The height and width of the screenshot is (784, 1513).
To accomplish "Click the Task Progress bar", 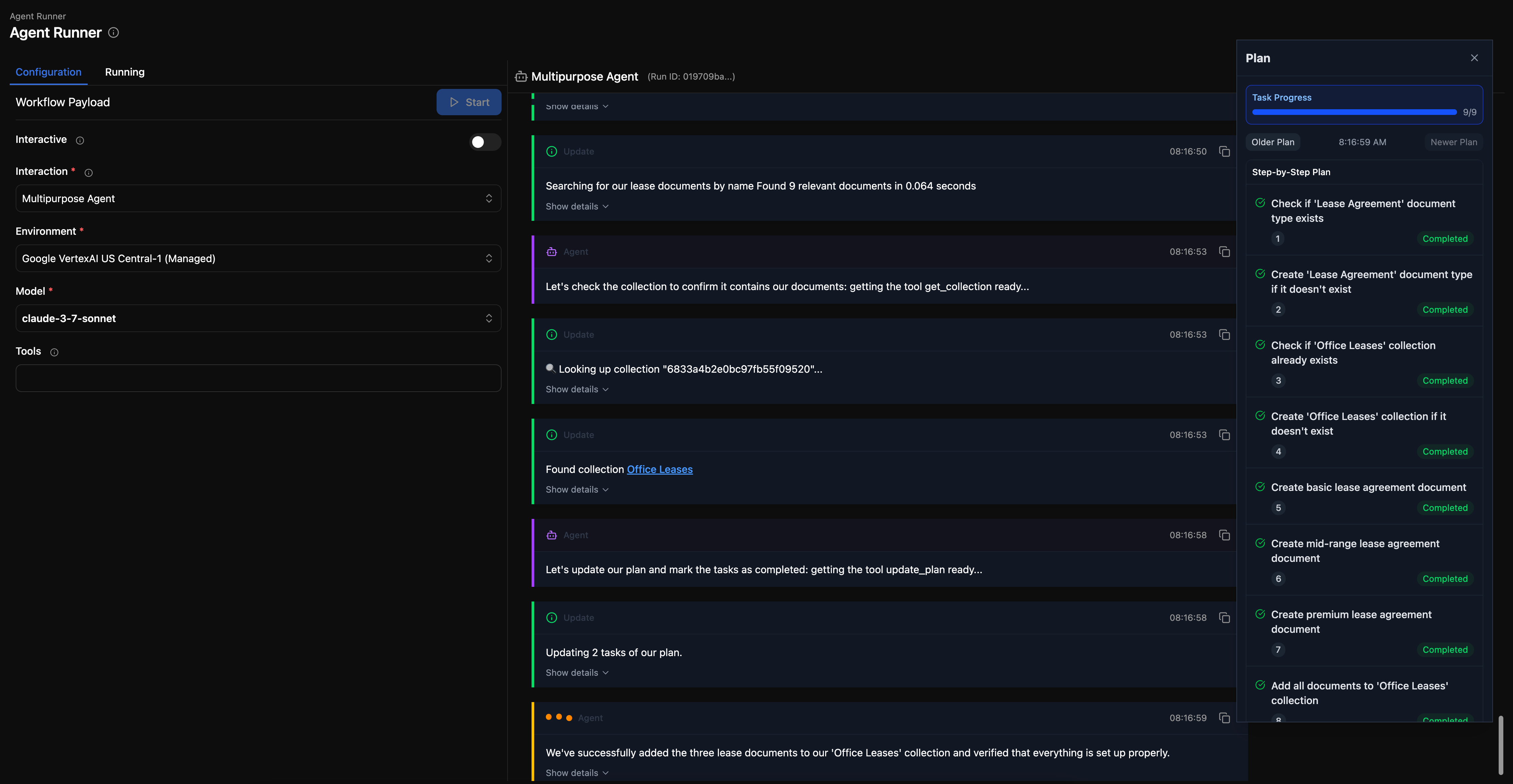I will click(x=1354, y=112).
